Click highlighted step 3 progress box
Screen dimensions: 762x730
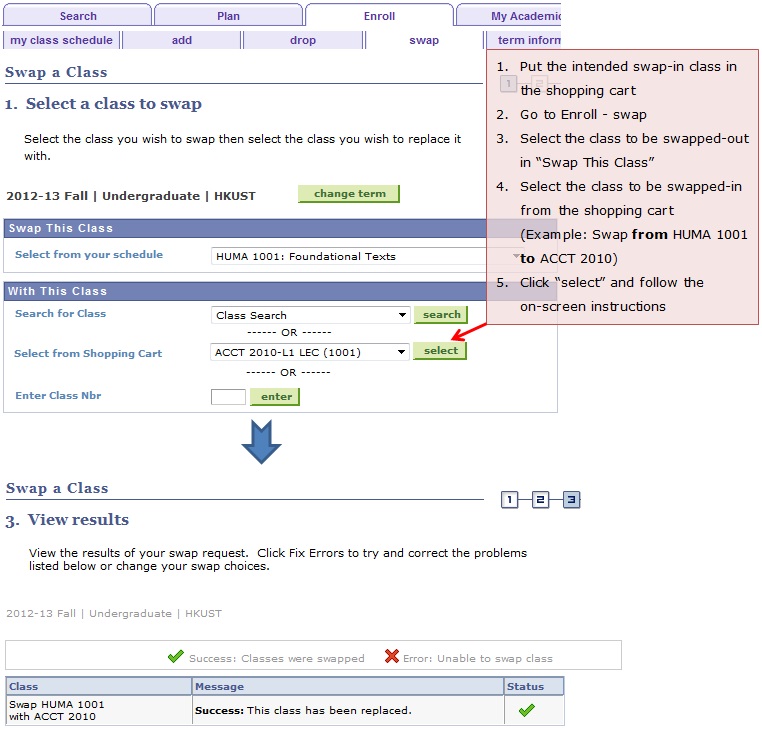[x=571, y=500]
